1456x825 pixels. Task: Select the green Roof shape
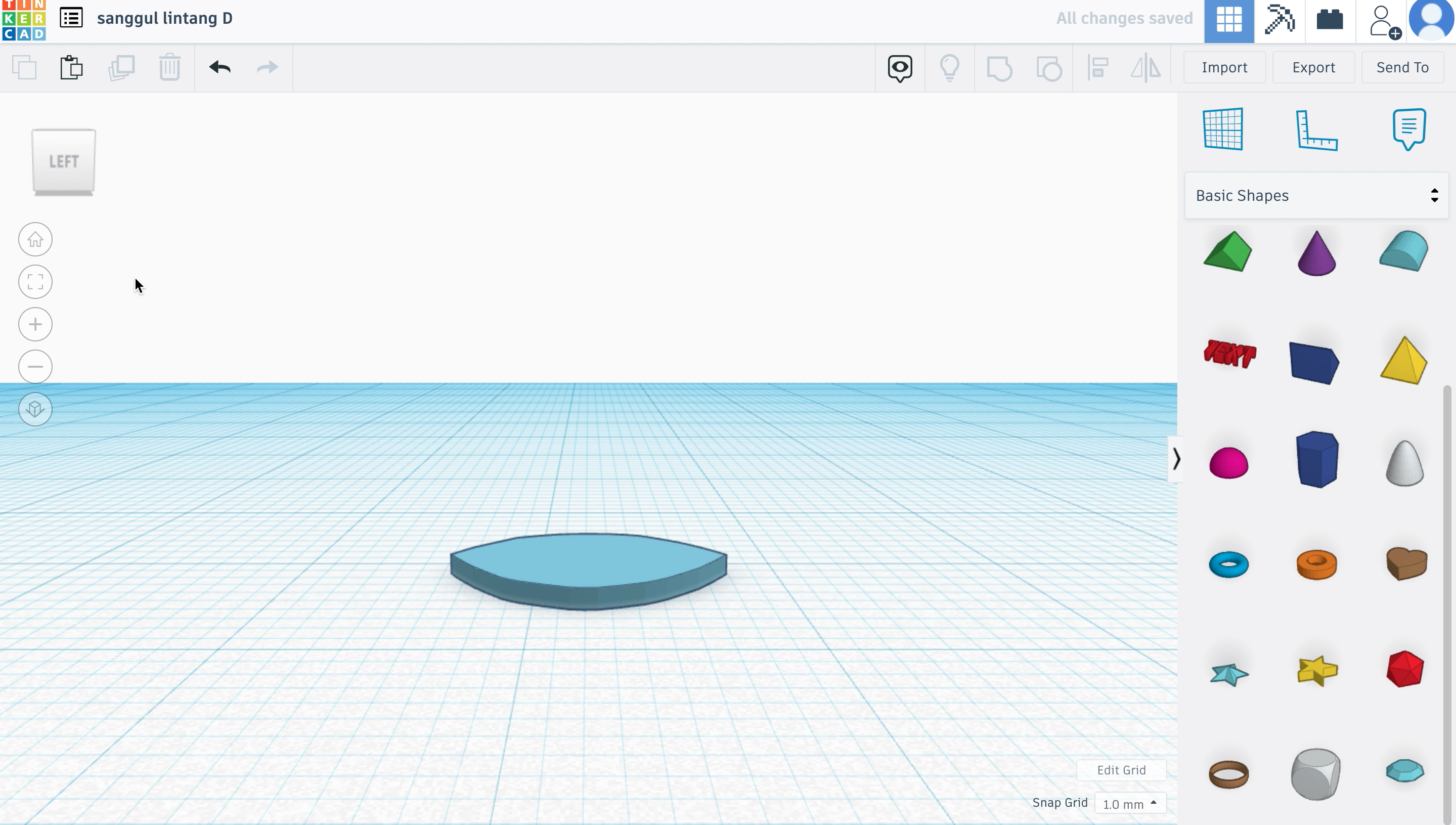pos(1228,251)
